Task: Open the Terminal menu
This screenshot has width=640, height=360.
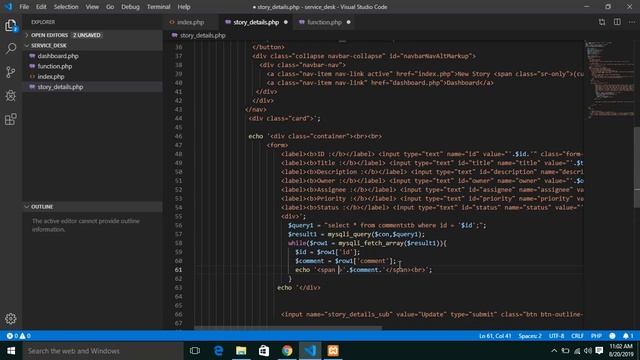Action: (158, 7)
